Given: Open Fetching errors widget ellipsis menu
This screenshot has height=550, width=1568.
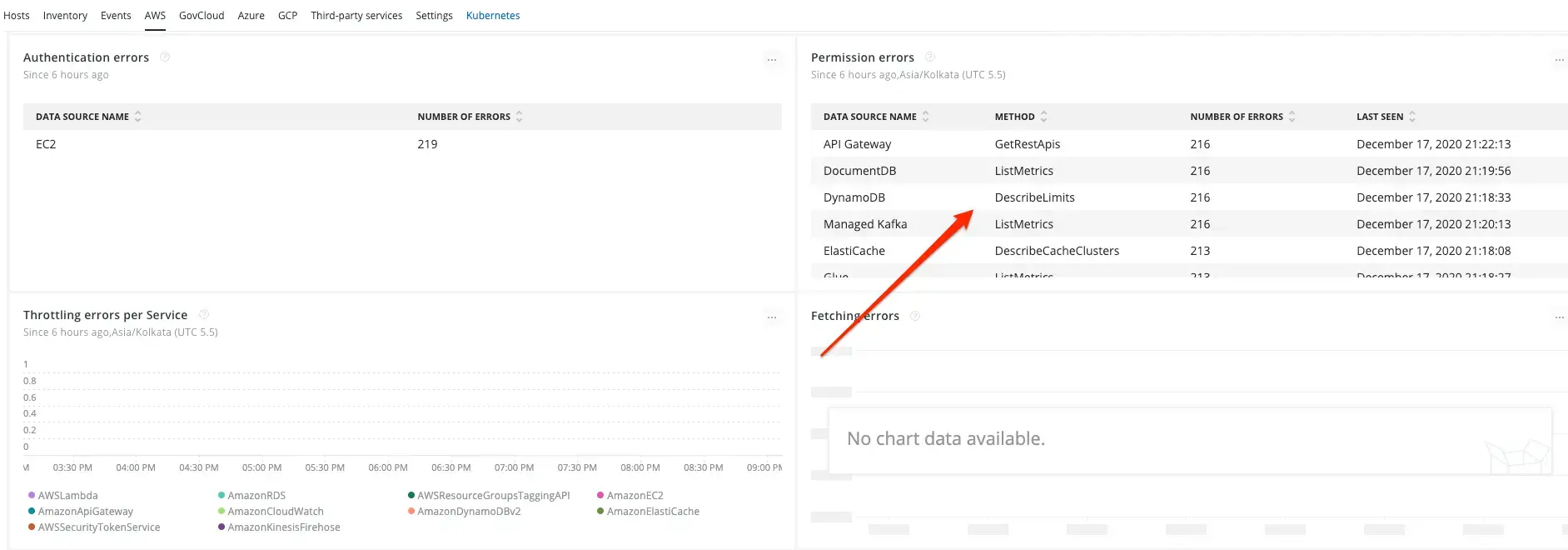Looking at the screenshot, I should point(1558,317).
